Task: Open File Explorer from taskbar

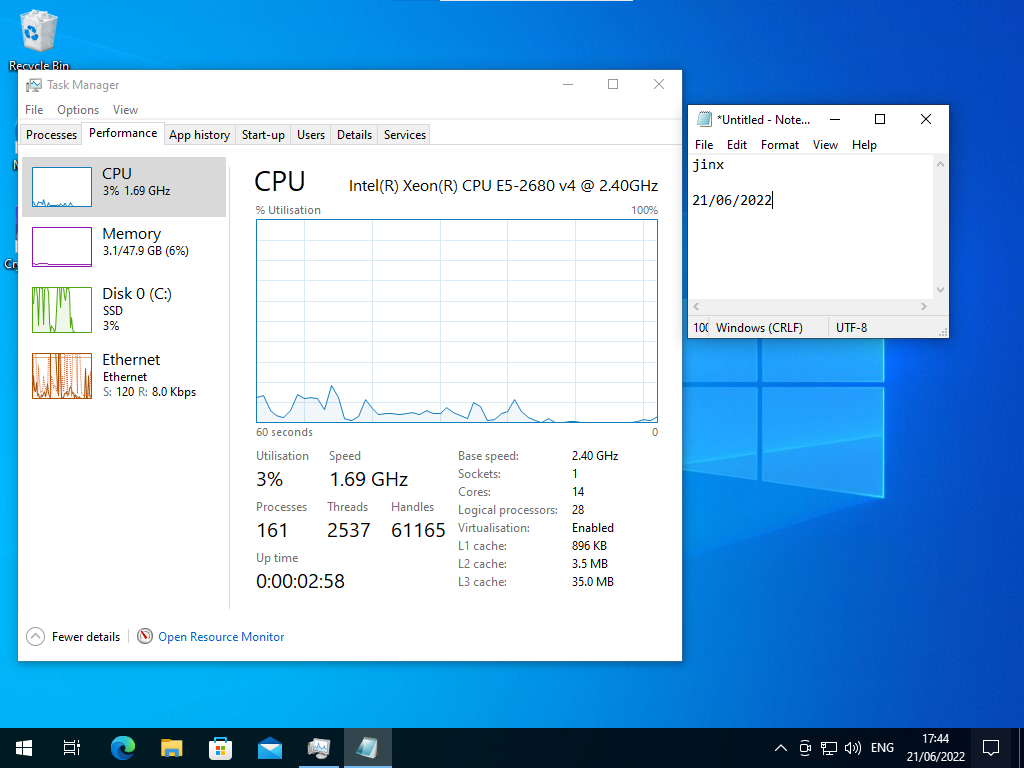Action: [x=172, y=747]
